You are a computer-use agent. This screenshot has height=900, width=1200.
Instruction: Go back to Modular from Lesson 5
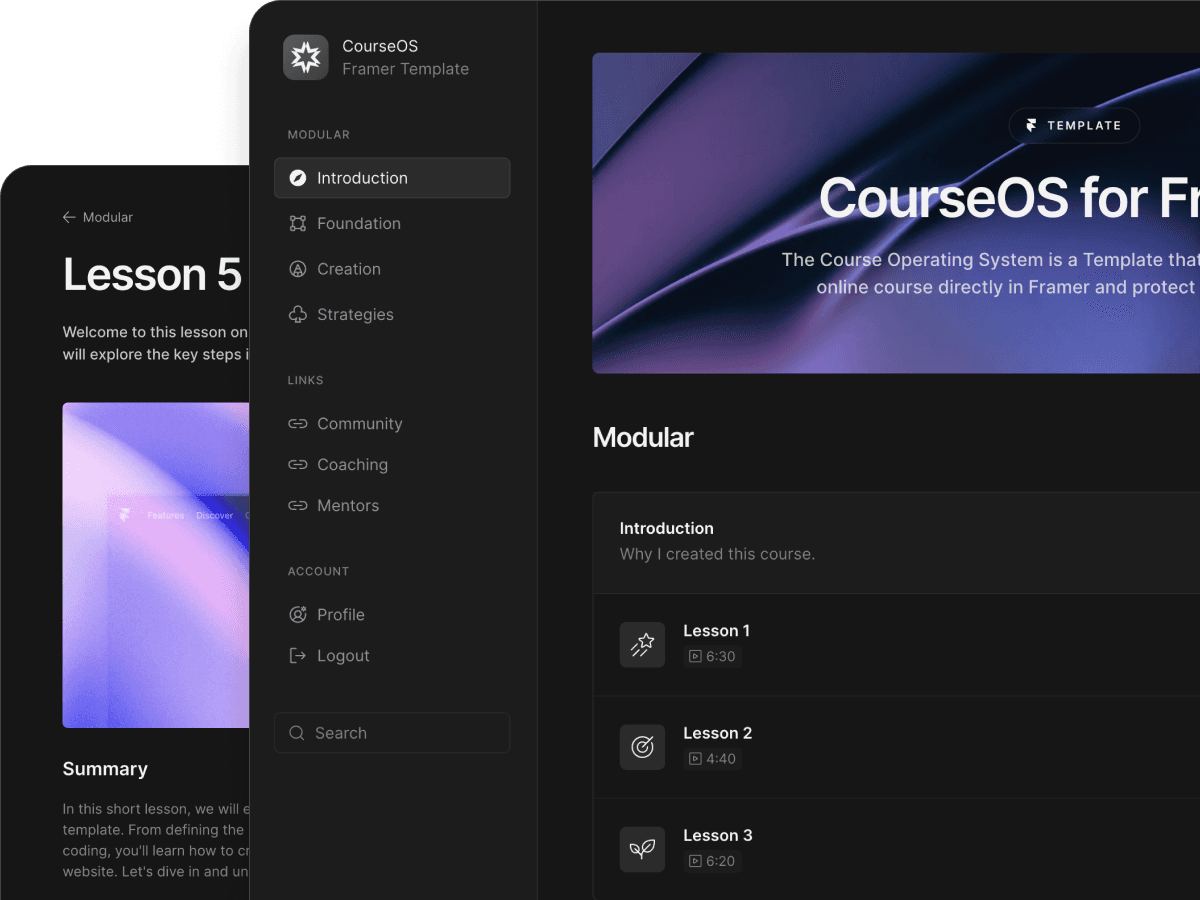pyautogui.click(x=97, y=217)
